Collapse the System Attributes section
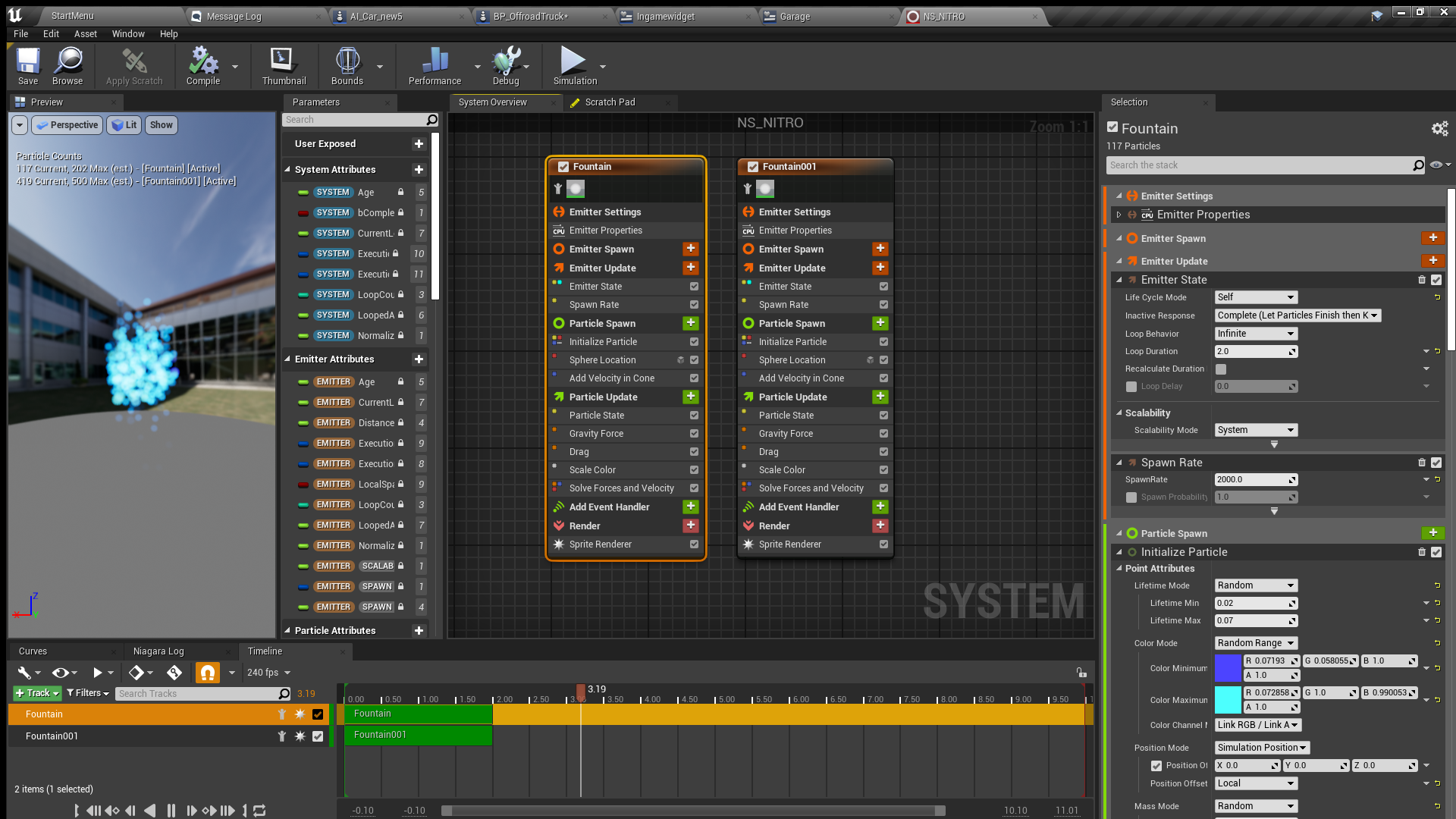Image resolution: width=1456 pixels, height=819 pixels. [287, 170]
